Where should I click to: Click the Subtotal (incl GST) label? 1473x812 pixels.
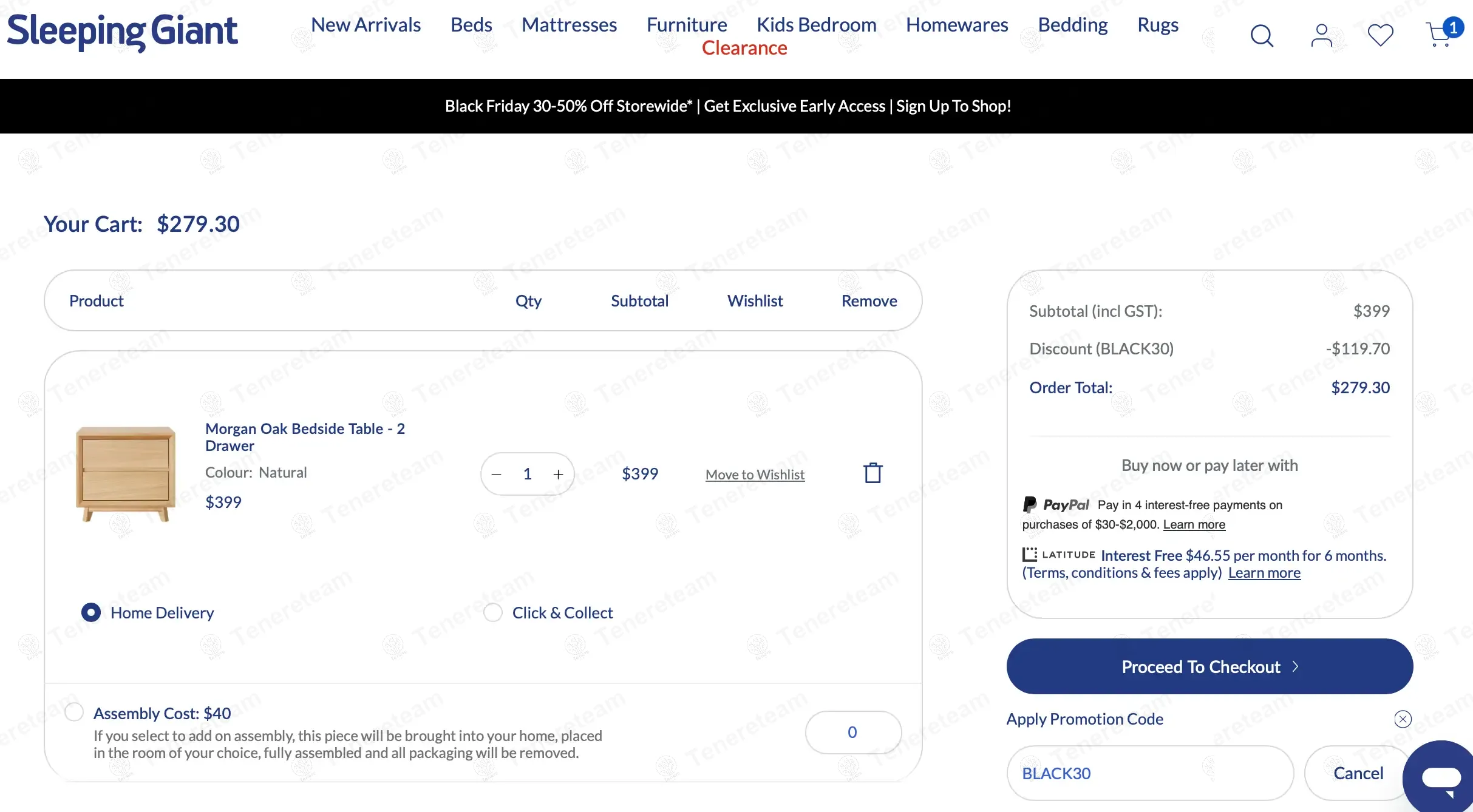tap(1096, 311)
